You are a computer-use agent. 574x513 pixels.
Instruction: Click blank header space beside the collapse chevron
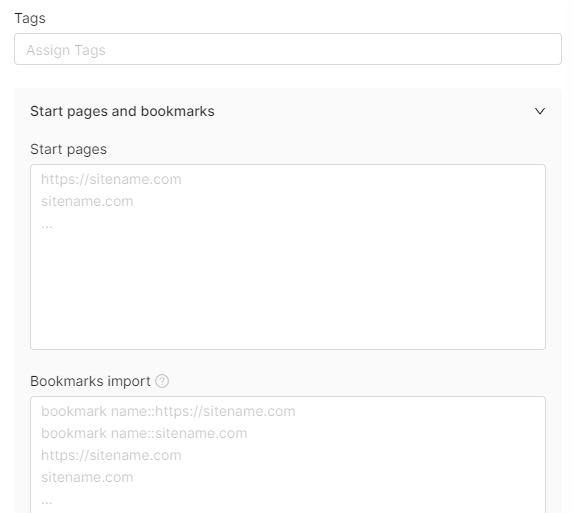[x=373, y=111]
